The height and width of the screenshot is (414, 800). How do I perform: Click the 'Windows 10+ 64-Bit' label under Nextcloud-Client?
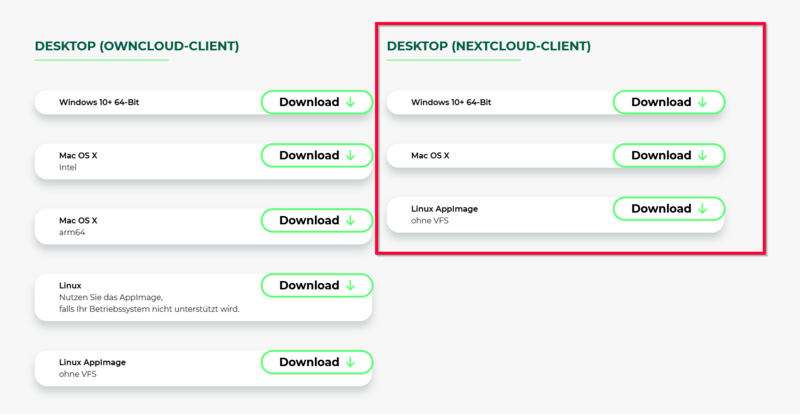(451, 102)
